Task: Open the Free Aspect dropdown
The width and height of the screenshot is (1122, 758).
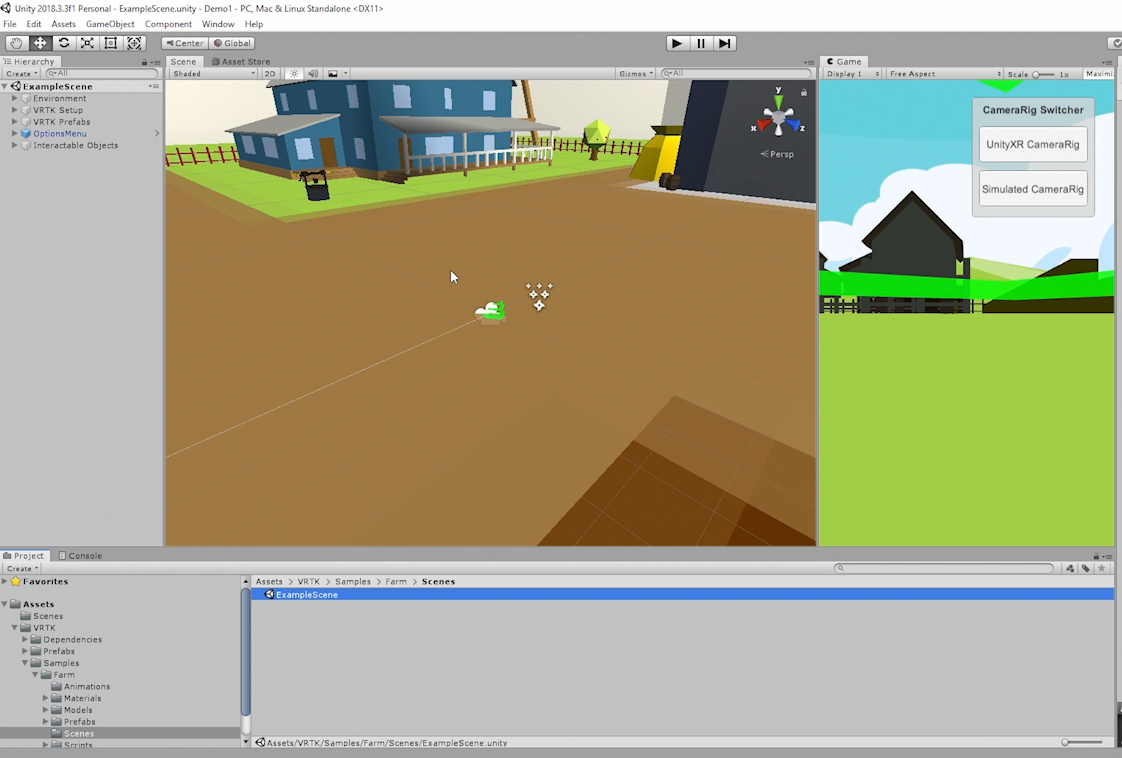Action: click(945, 74)
